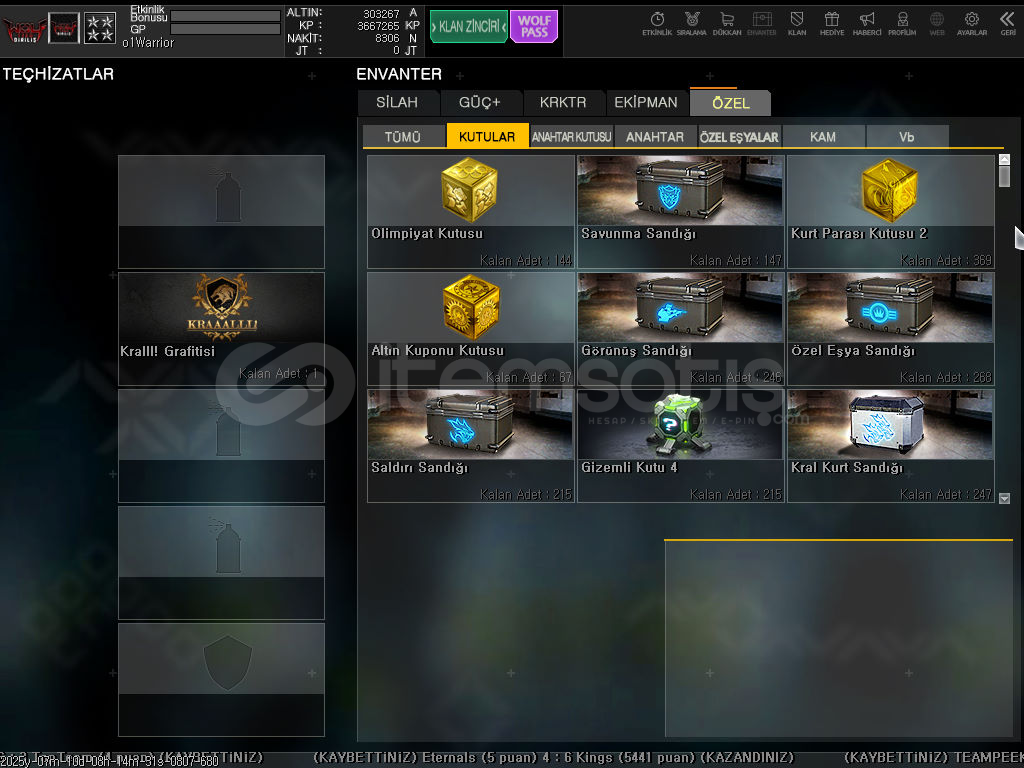Select the Kral Kurt Sandığı white crate
Viewport: 1024px width, 768px height.
(x=891, y=446)
